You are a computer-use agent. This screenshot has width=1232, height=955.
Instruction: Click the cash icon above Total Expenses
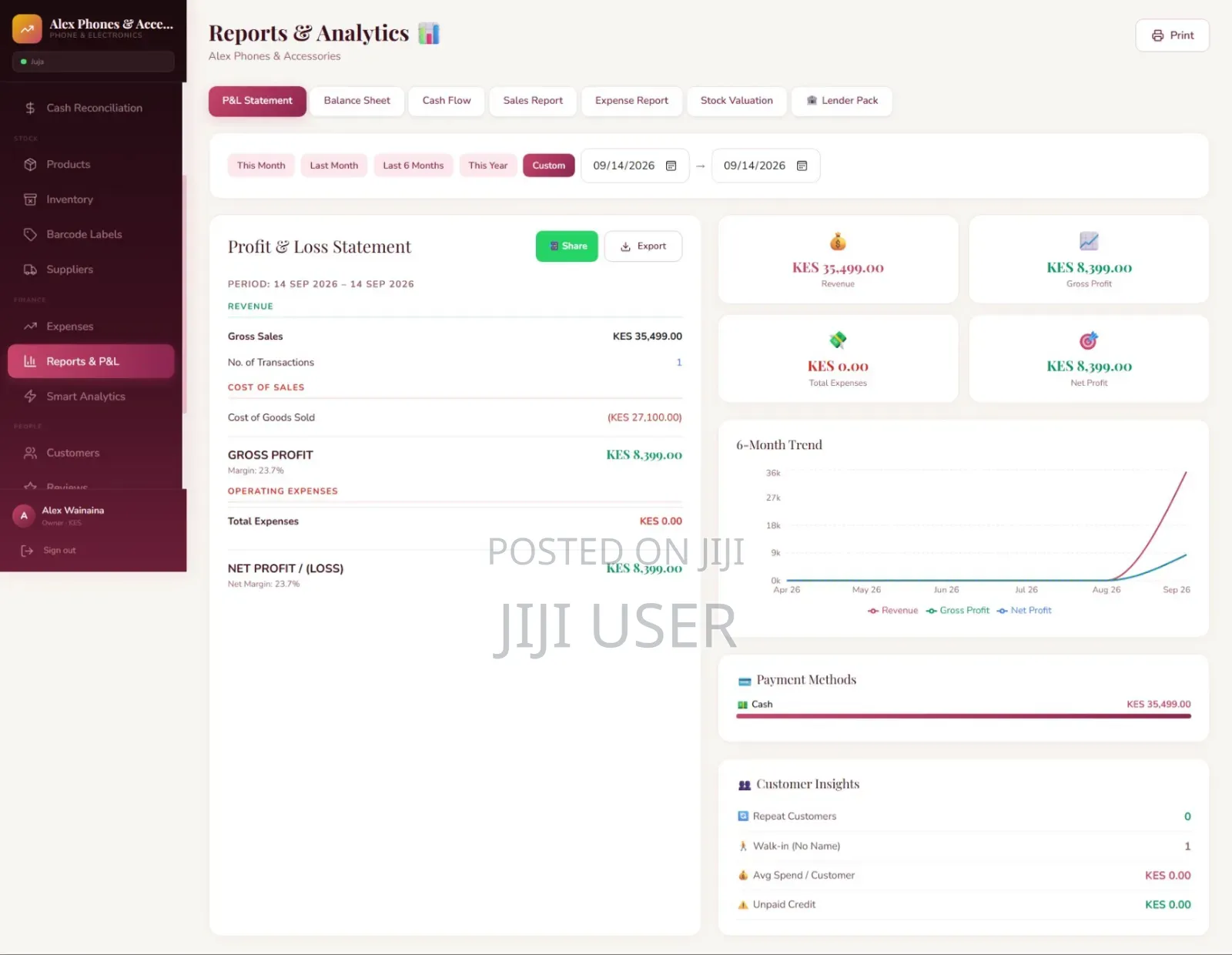838,340
